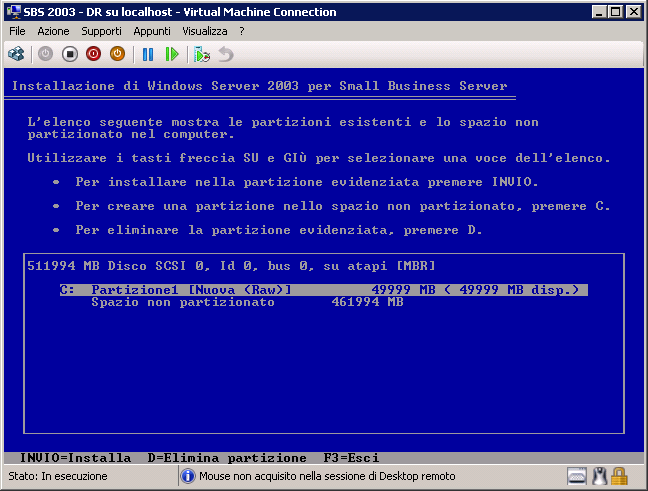
Task: Select the Spazio non partizionato row
Action: [247, 302]
